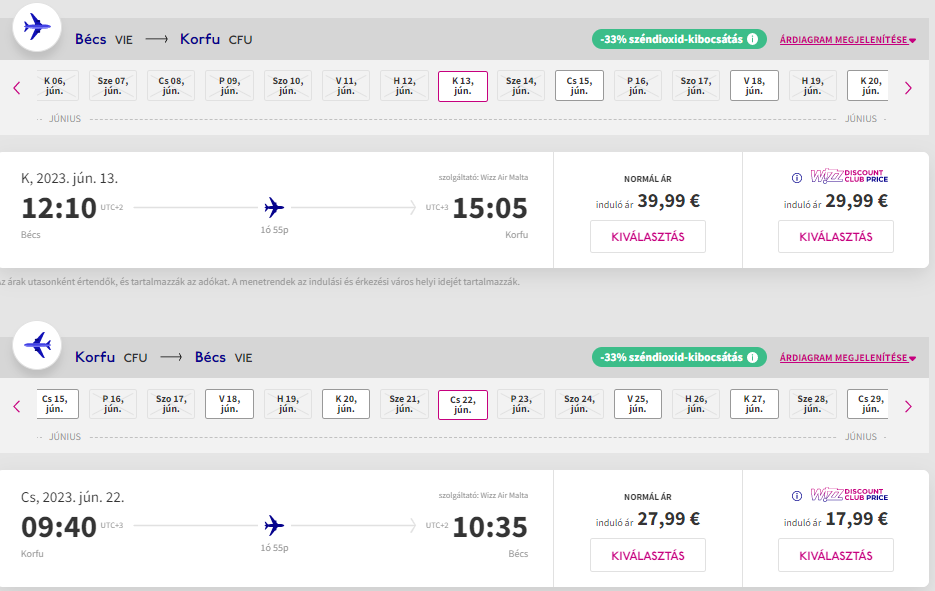935x591 pixels.
Task: Expand the Árdiagram megjelenítése for outbound flight
Action: [847, 40]
